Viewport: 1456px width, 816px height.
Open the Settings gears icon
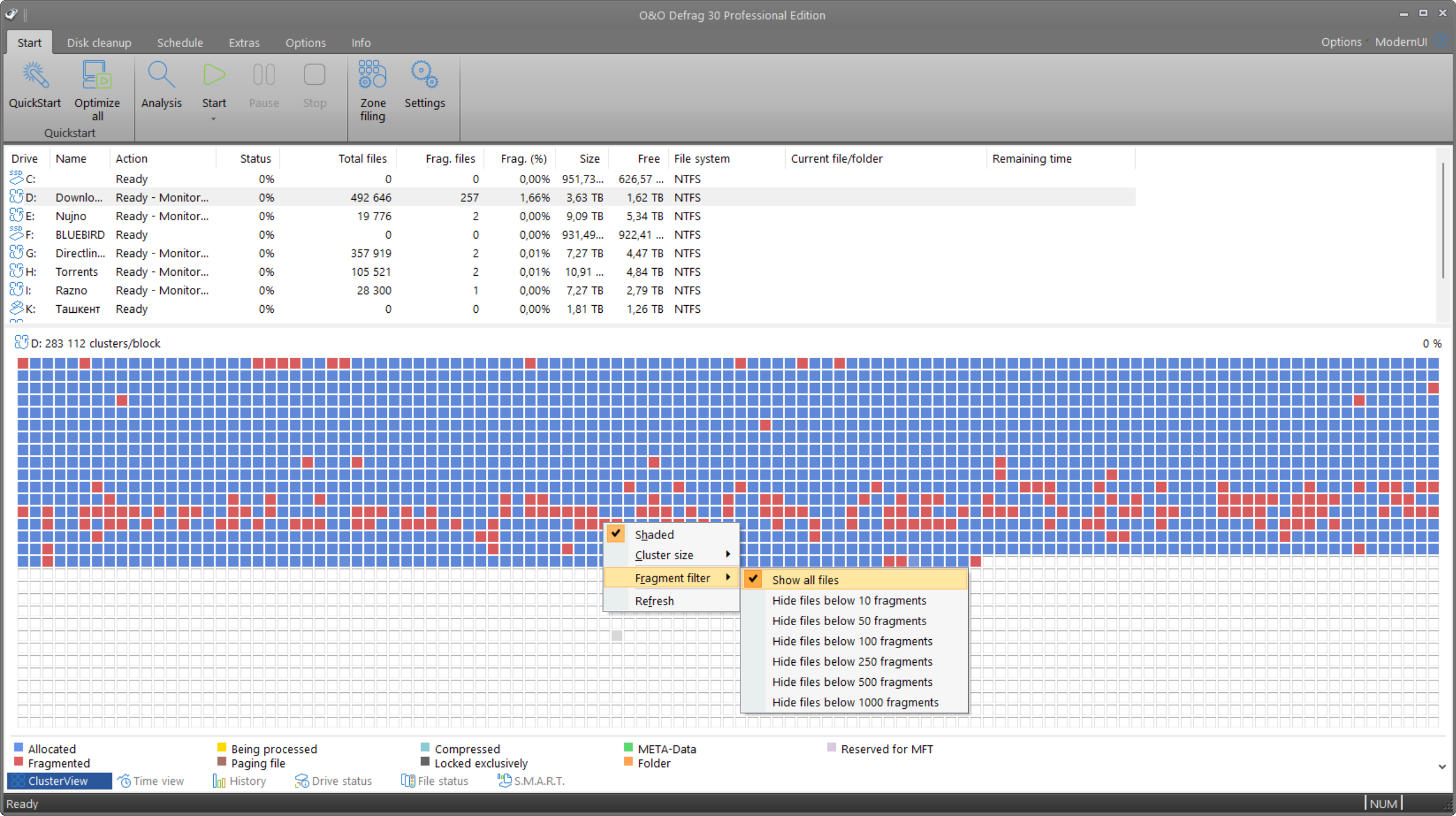[x=424, y=77]
